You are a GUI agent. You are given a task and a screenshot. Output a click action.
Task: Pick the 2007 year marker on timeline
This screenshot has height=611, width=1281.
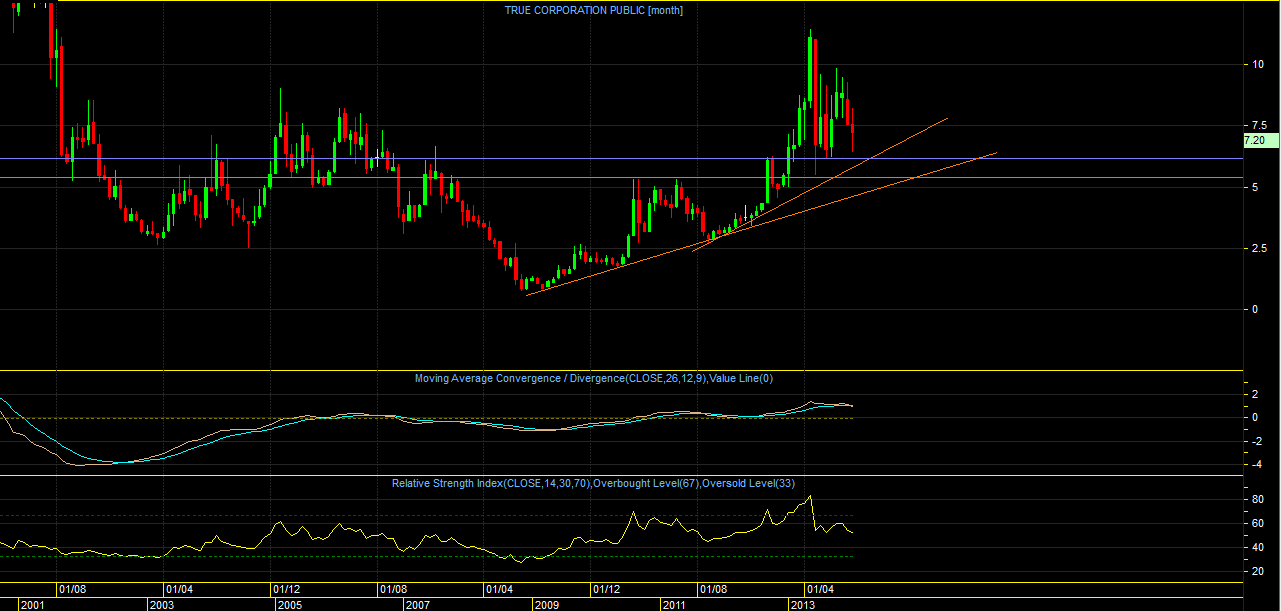coord(417,605)
